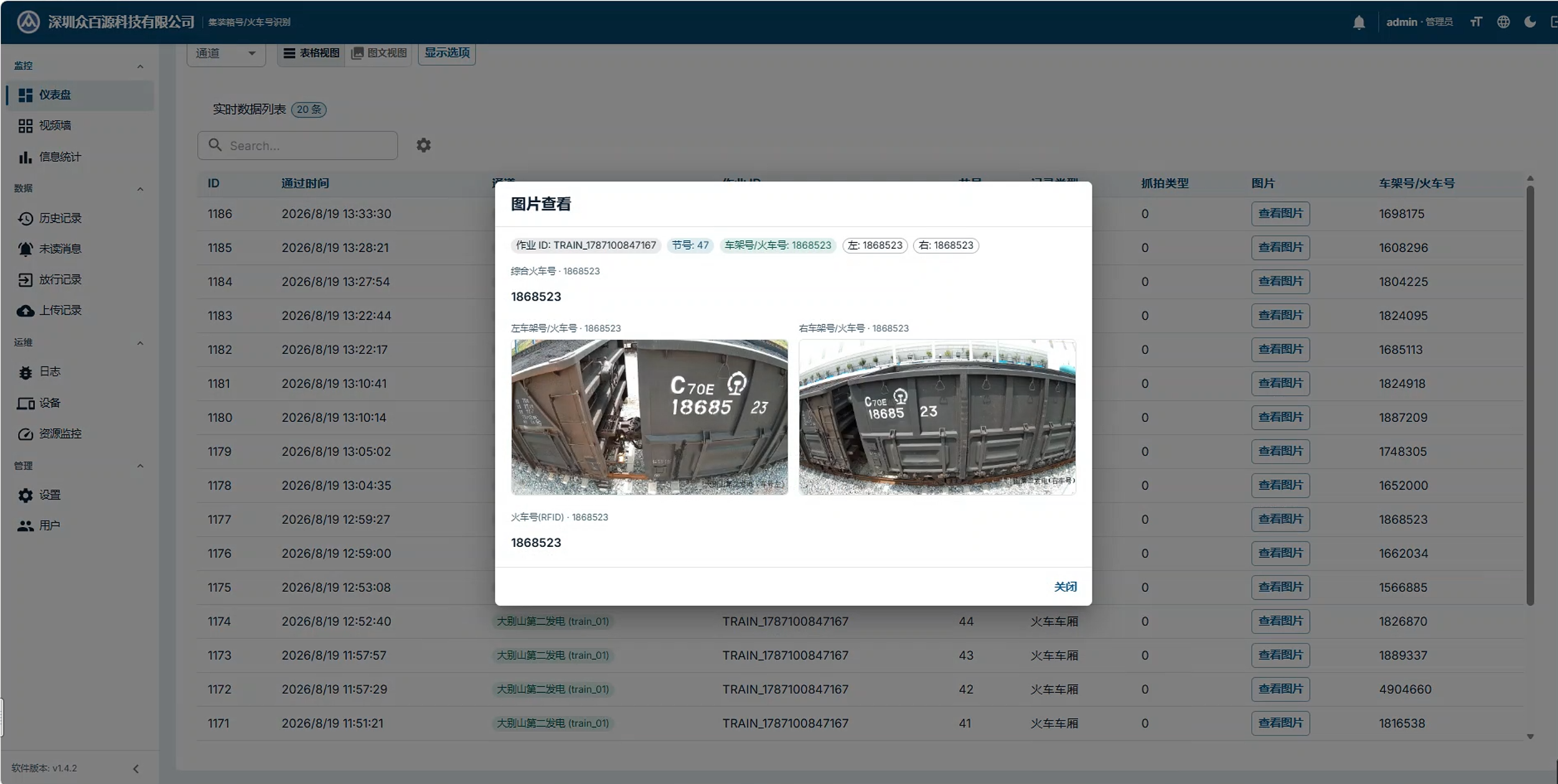Click the left wagon camera thumbnail
The height and width of the screenshot is (784, 1558).
649,418
